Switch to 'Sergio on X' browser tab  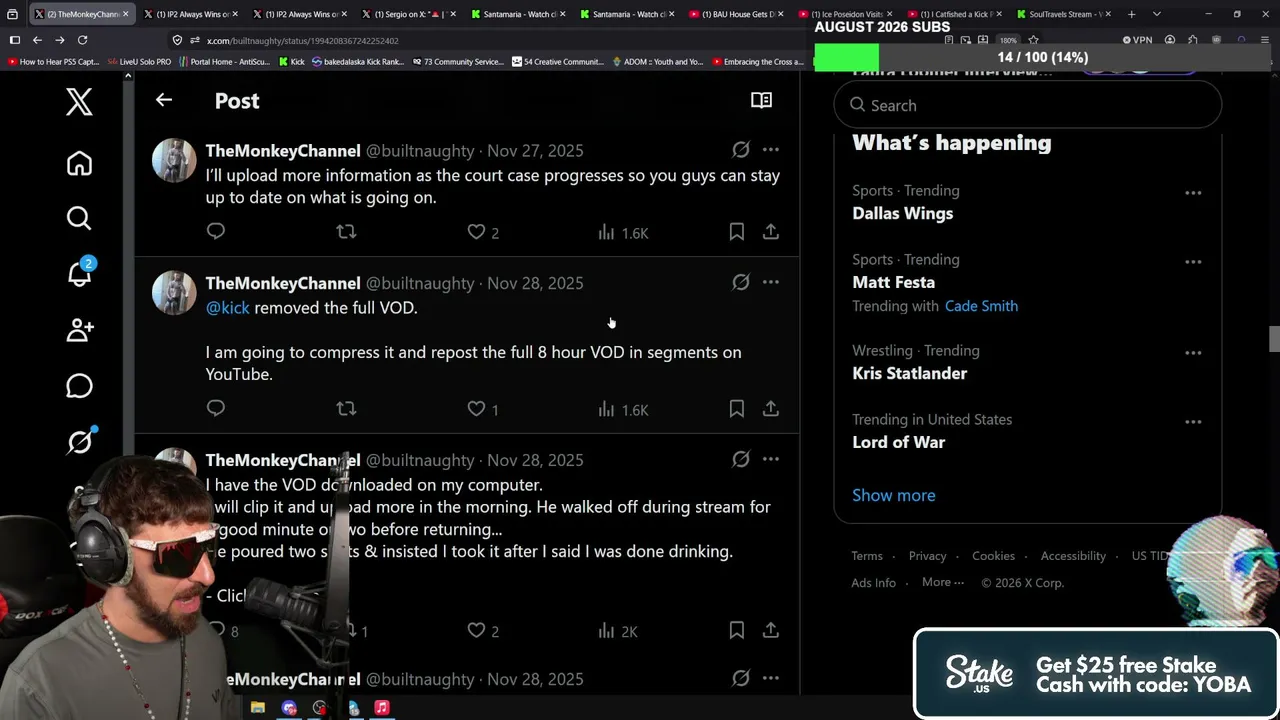408,14
